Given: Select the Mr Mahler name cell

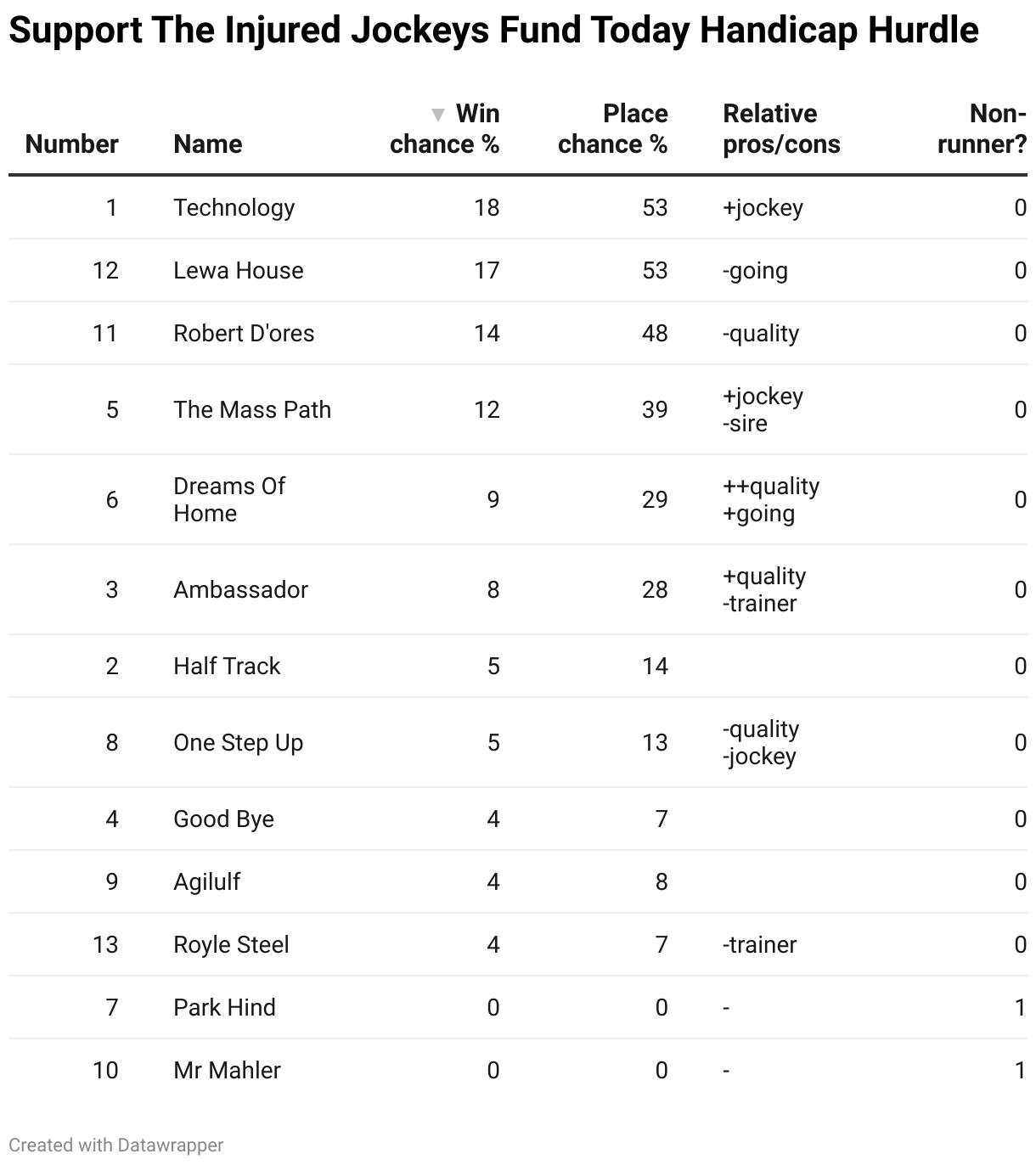Looking at the screenshot, I should (227, 1071).
